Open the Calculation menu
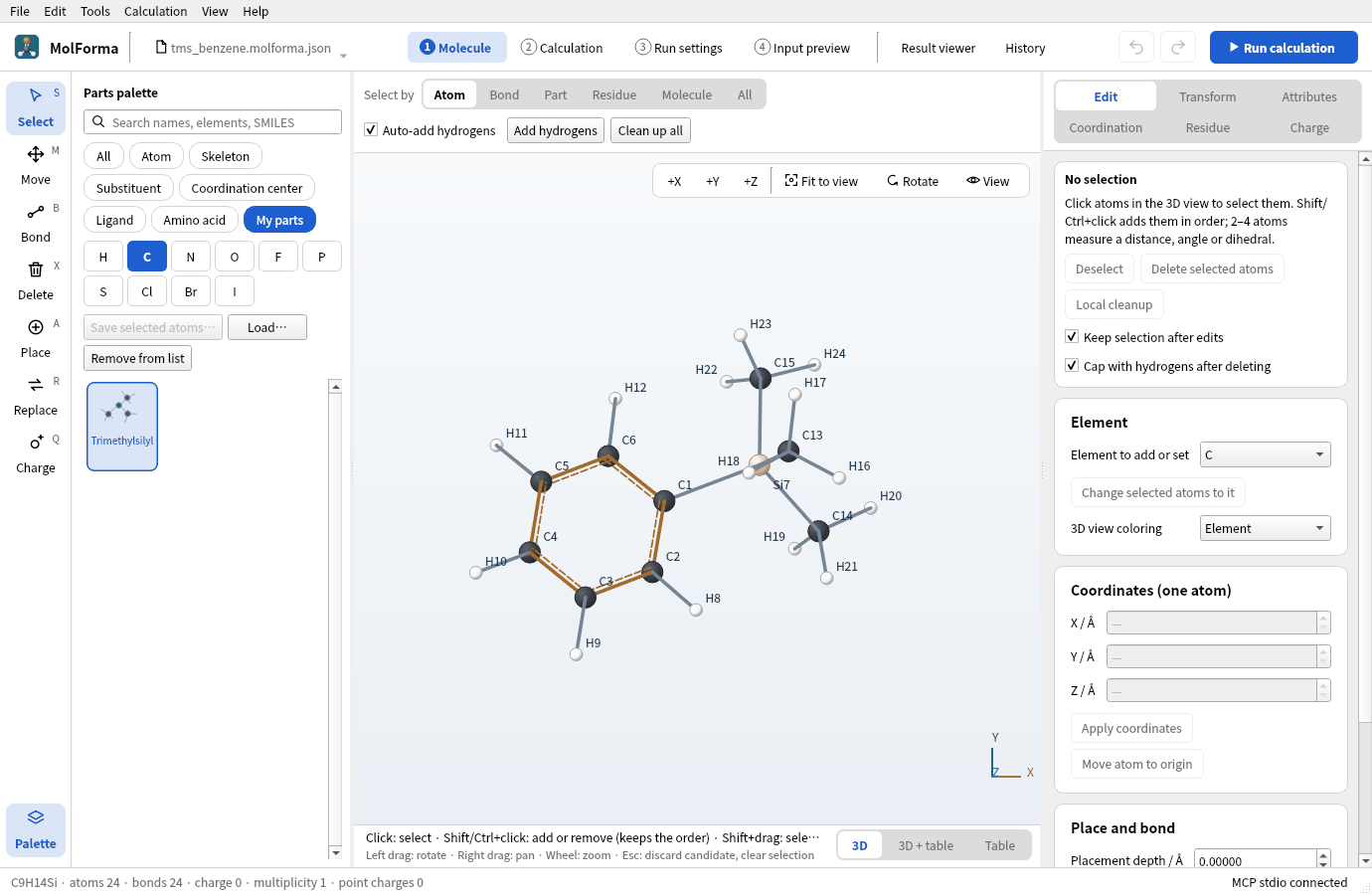This screenshot has width=1372, height=895. pos(155,11)
